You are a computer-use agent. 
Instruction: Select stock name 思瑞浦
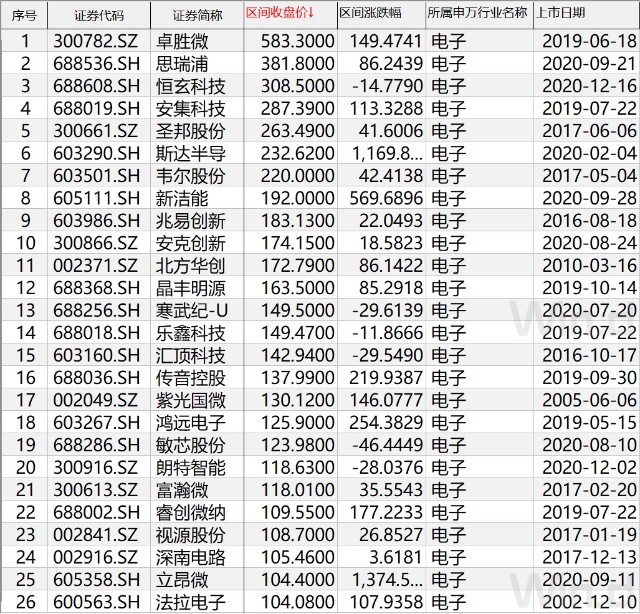click(x=182, y=64)
